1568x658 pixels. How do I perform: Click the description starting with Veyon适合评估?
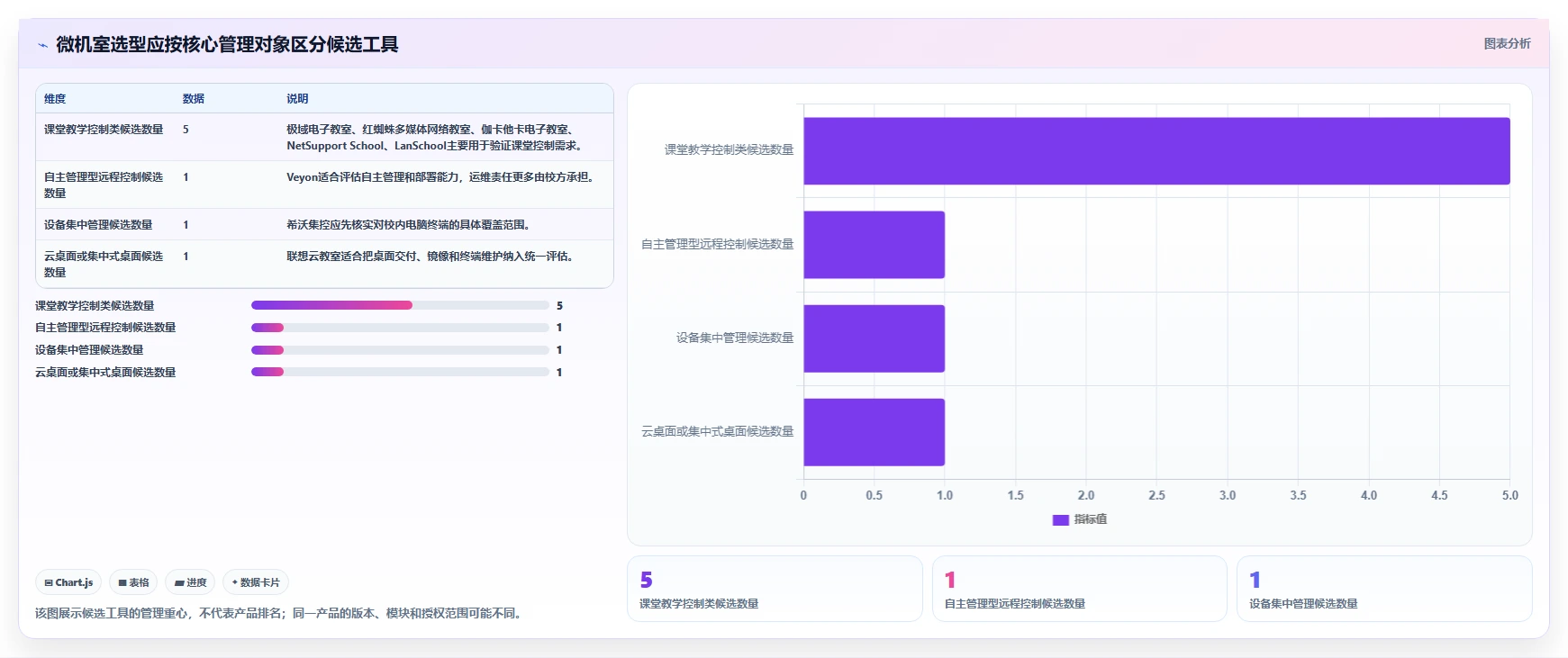click(442, 177)
